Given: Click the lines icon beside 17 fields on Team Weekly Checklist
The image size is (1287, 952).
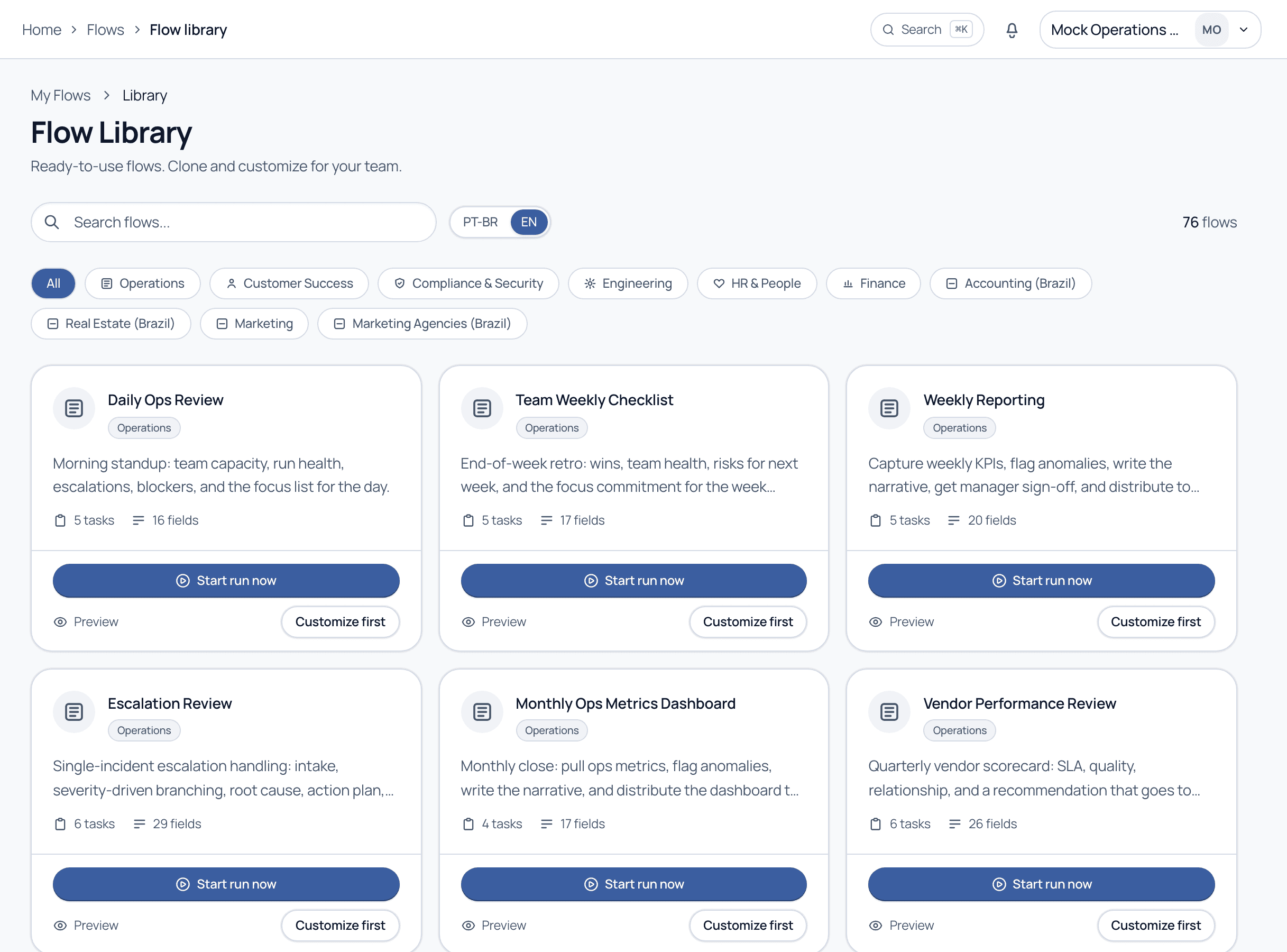Looking at the screenshot, I should click(x=546, y=520).
